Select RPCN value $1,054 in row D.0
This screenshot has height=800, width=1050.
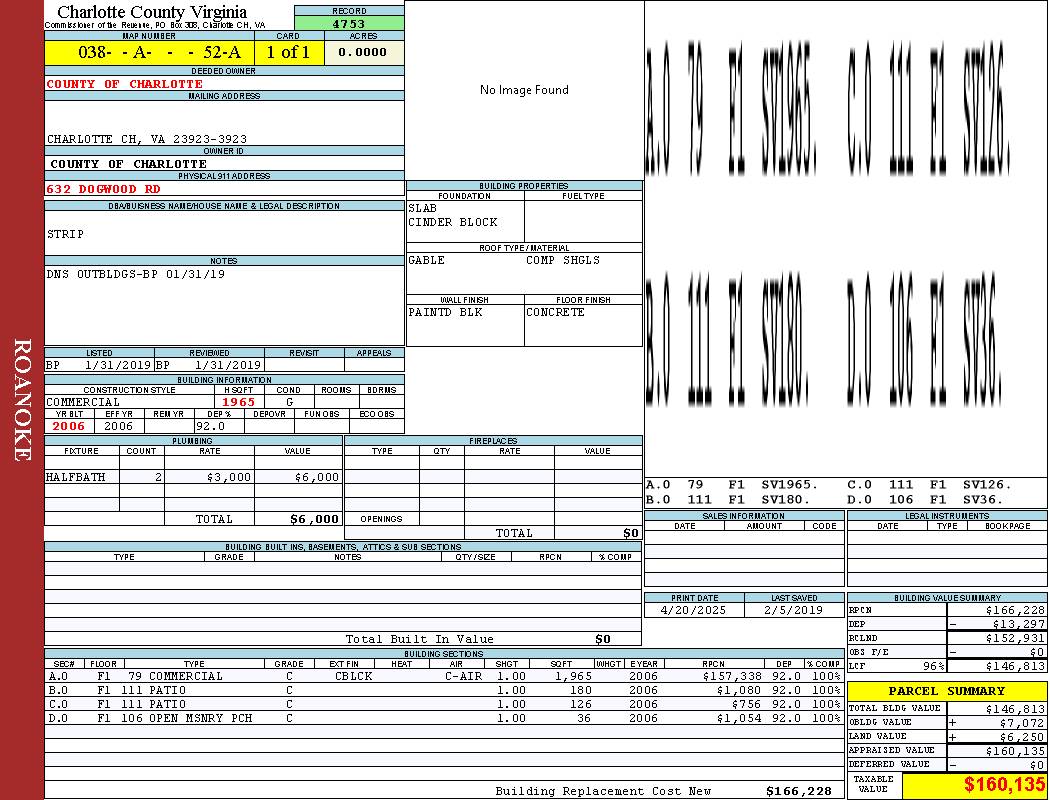pos(739,718)
